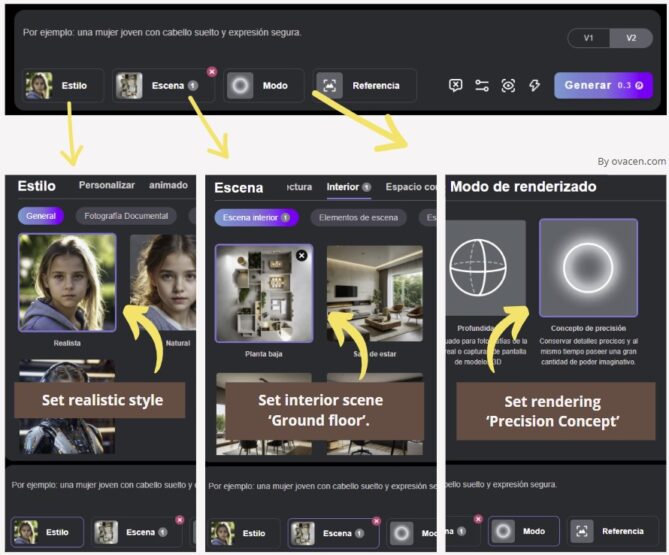Open the Modo selector in top toolbar
Image resolution: width=669 pixels, height=555 pixels.
[263, 86]
